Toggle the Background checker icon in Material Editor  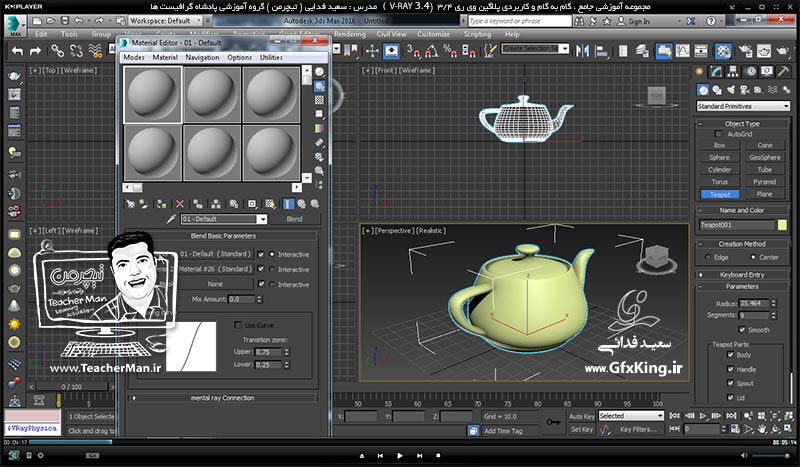(319, 100)
